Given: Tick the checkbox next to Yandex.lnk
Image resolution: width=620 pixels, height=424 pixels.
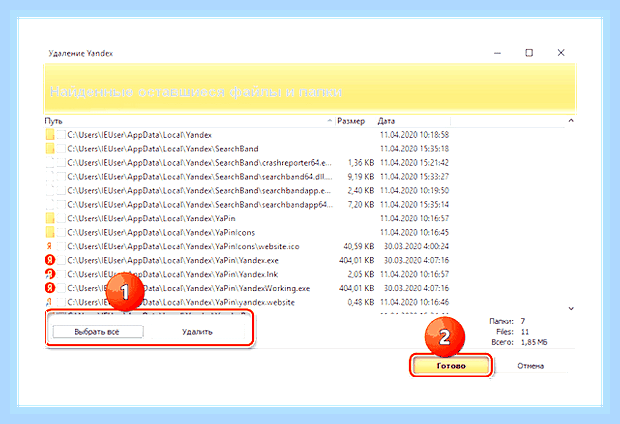Looking at the screenshot, I should click(61, 274).
